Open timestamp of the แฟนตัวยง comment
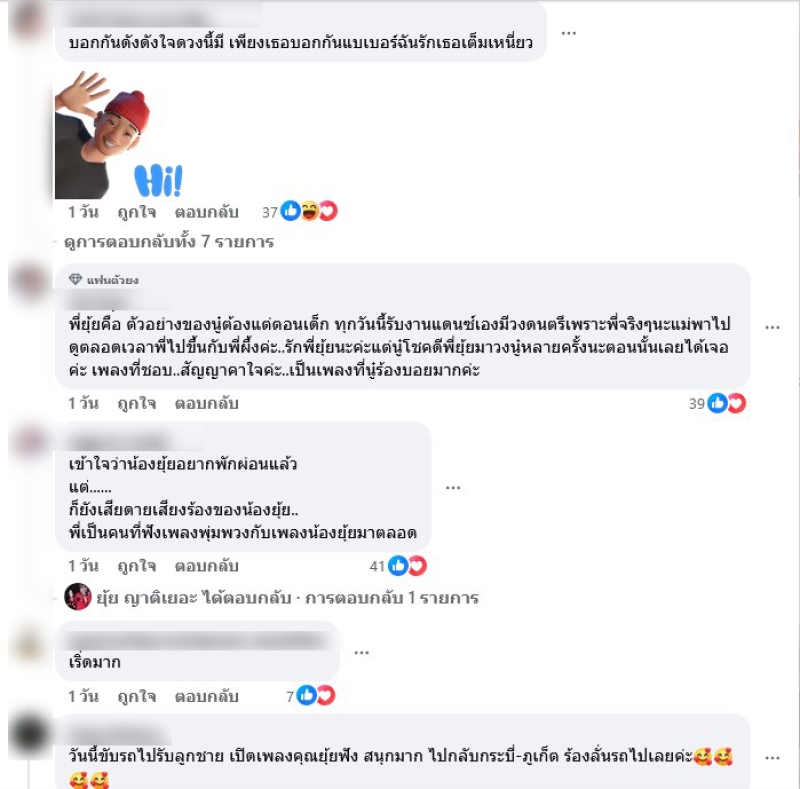 click(x=83, y=403)
